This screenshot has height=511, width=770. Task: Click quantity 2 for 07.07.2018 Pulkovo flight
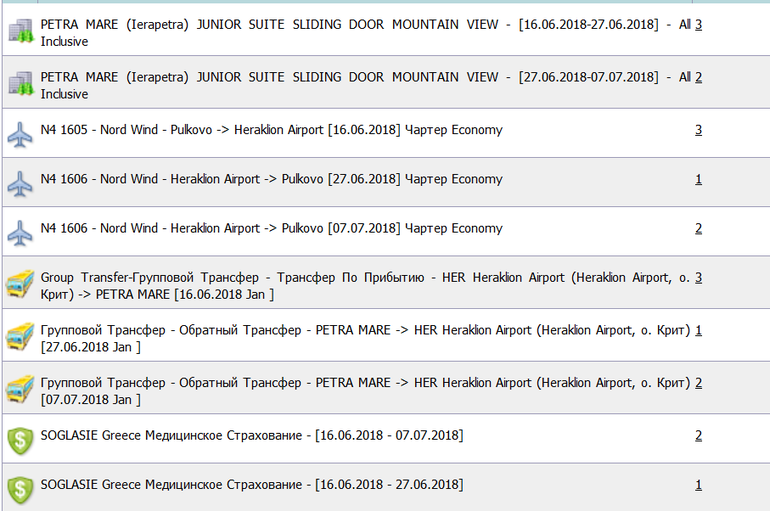698,228
